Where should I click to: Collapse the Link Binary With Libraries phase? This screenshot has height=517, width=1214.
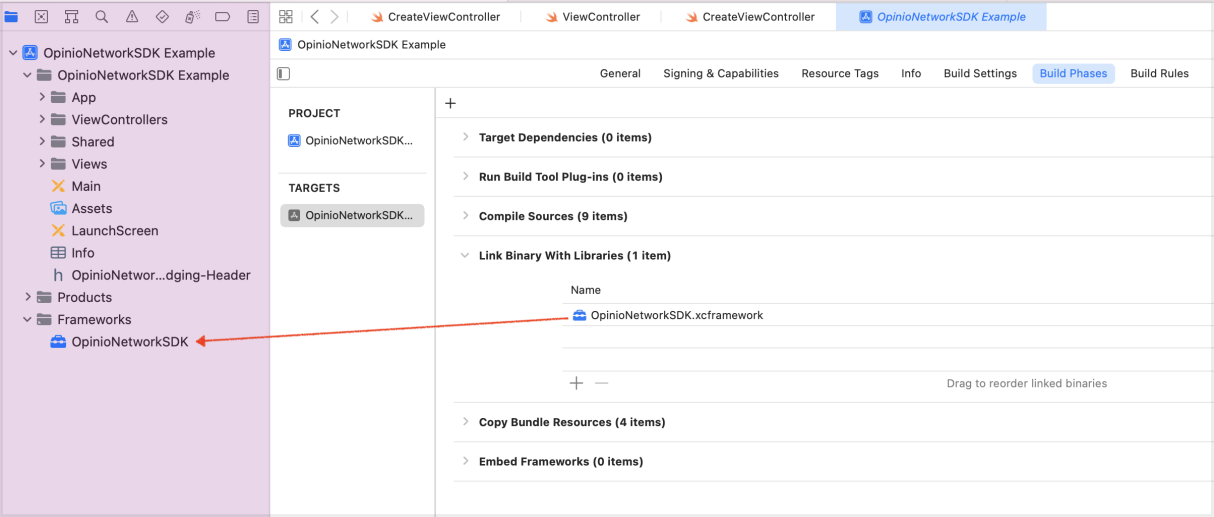465,256
